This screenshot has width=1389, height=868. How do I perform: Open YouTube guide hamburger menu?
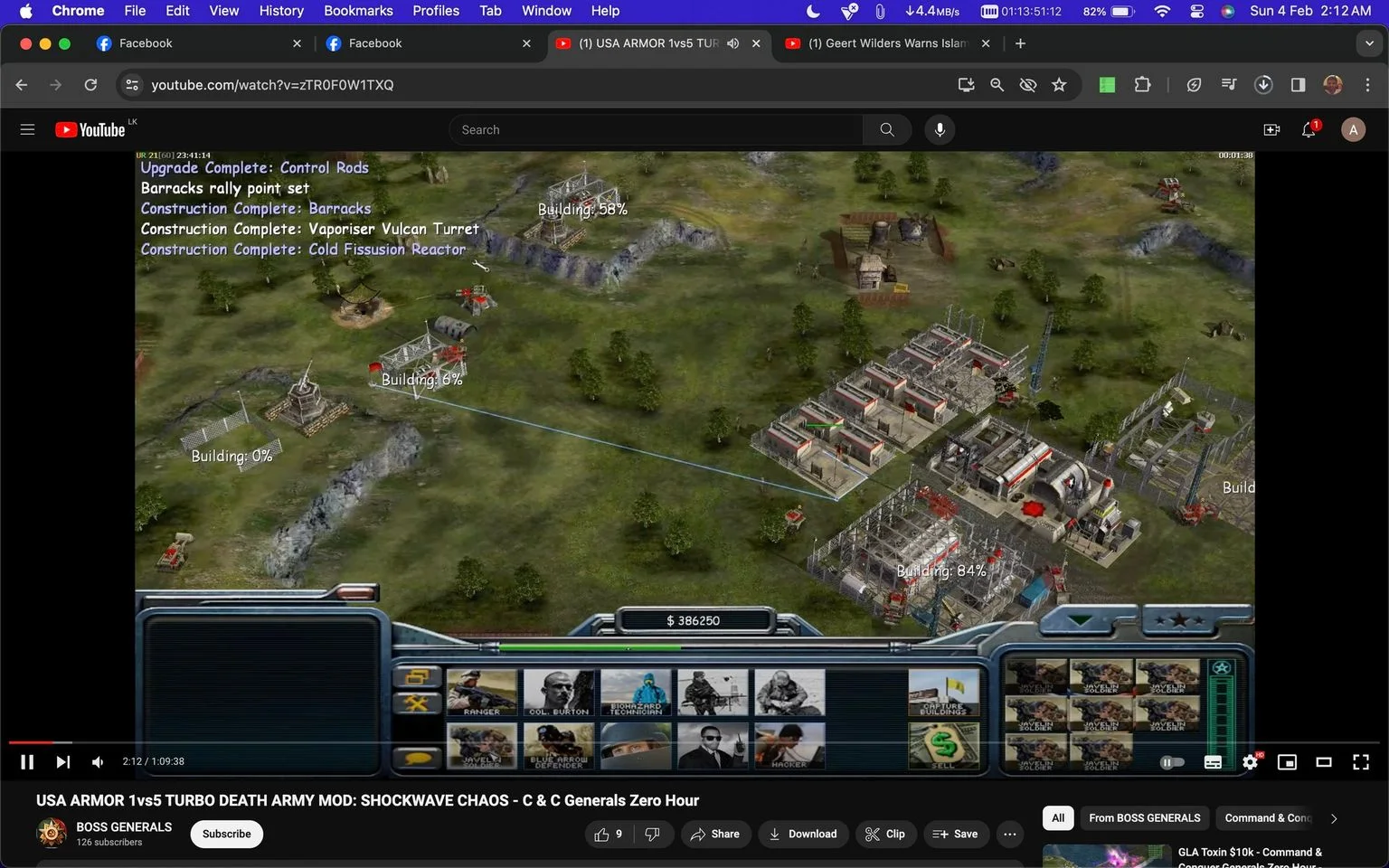coord(27,130)
